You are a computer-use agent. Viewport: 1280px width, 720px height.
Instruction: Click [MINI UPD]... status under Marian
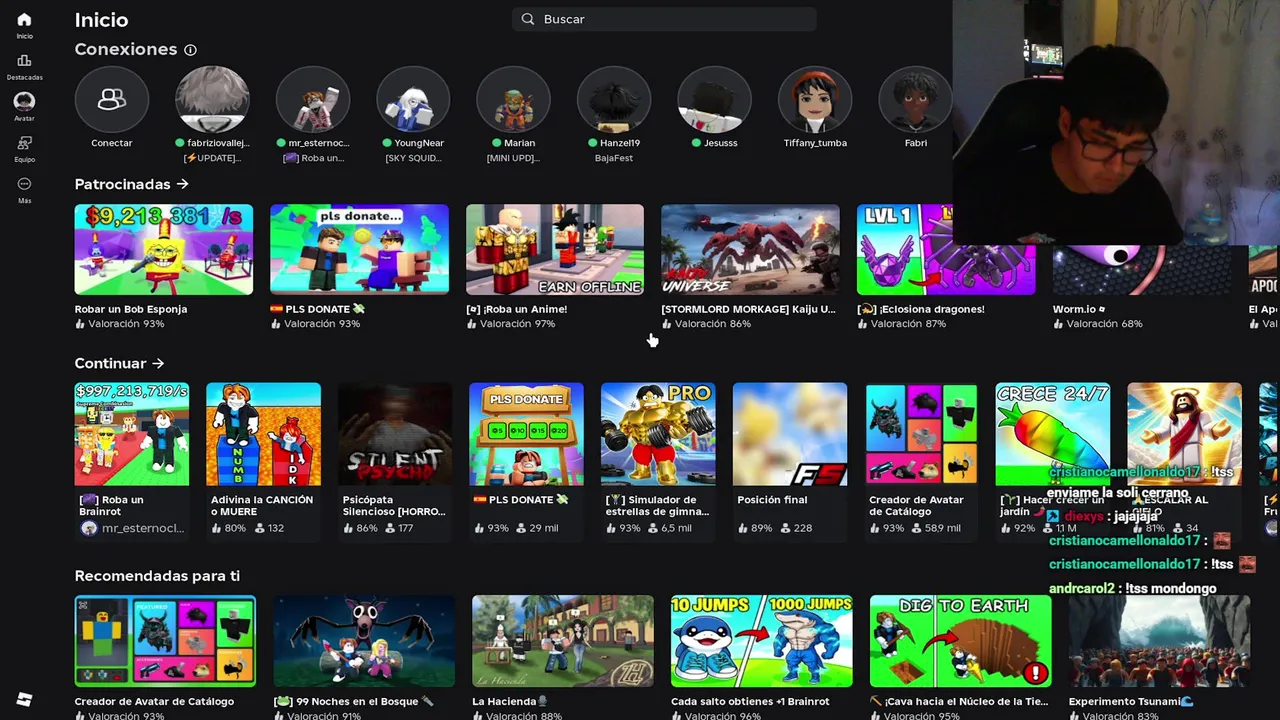(x=513, y=158)
